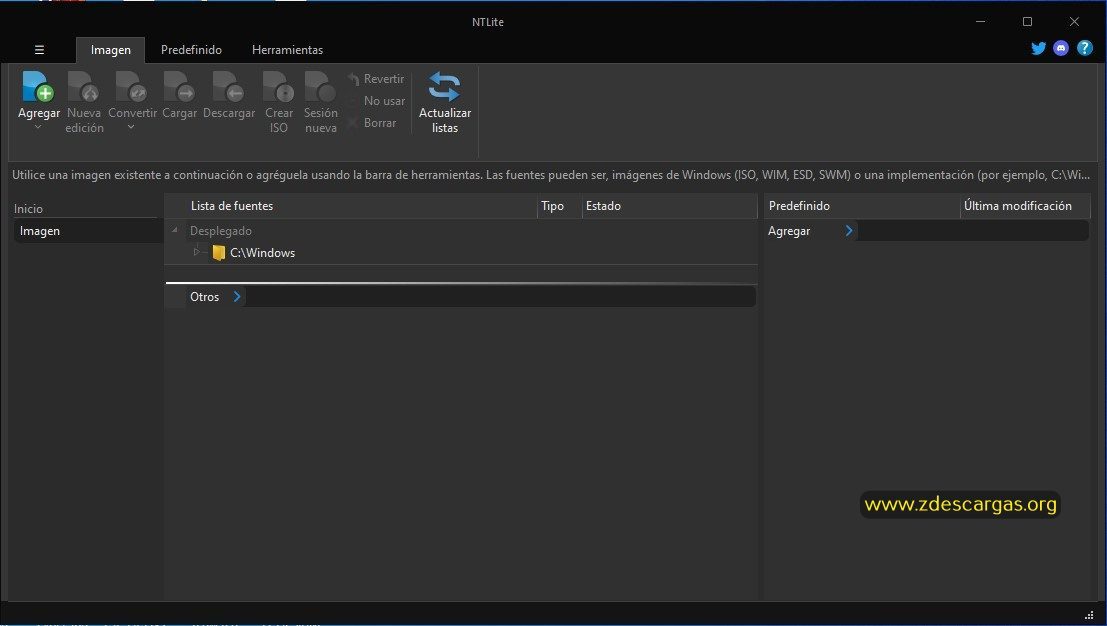Click the Descargar image icon
Image resolution: width=1107 pixels, height=626 pixels.
[229, 86]
